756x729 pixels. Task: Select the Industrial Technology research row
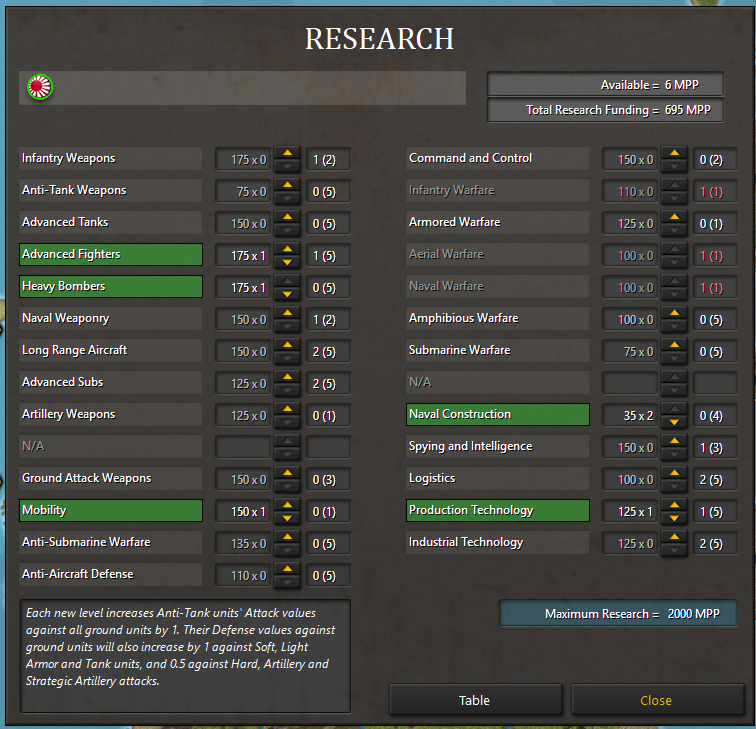(x=498, y=542)
